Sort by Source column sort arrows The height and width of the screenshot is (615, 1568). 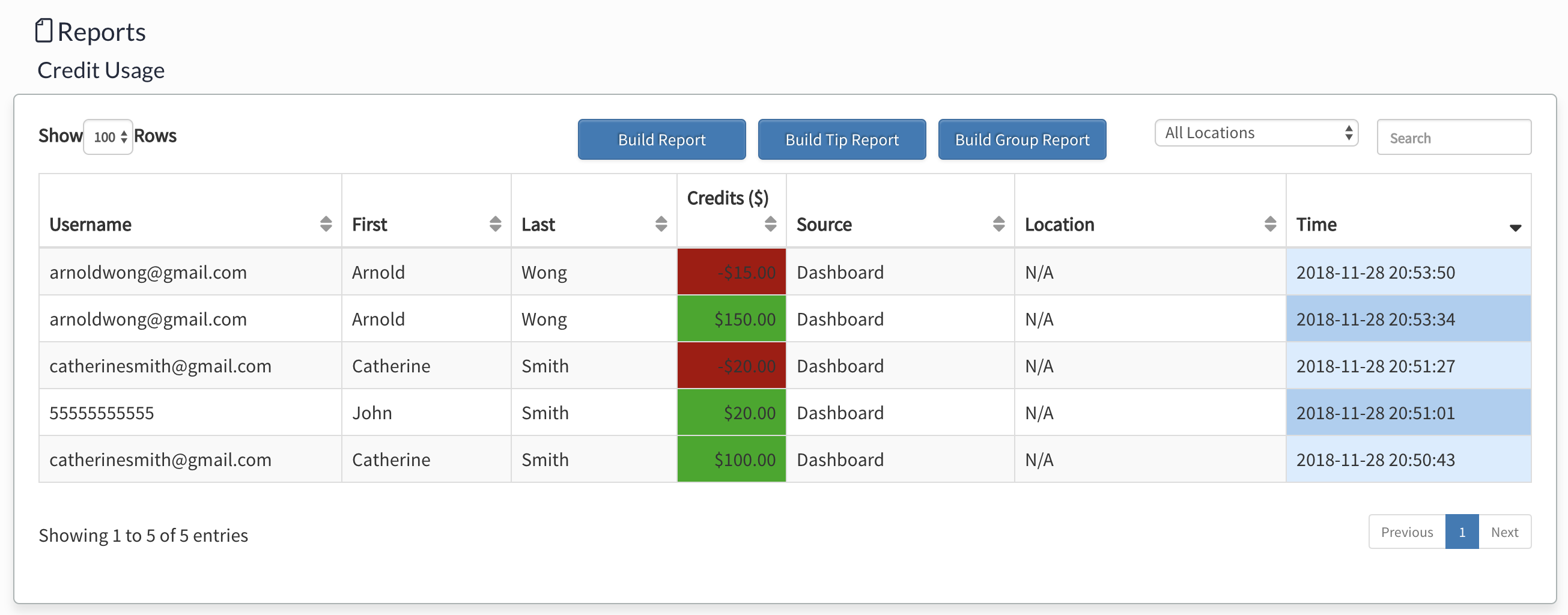pos(998,224)
